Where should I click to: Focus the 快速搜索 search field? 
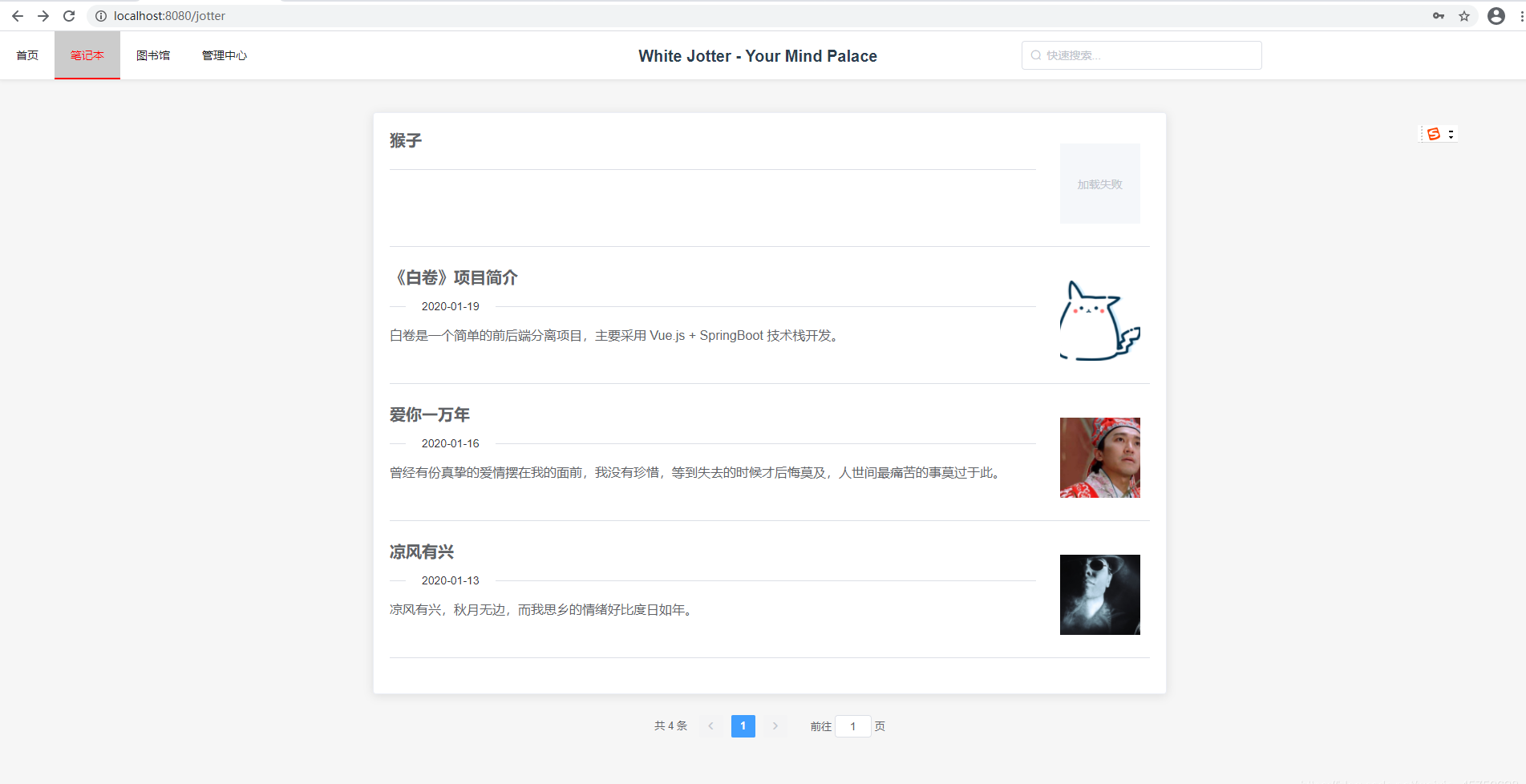1141,55
